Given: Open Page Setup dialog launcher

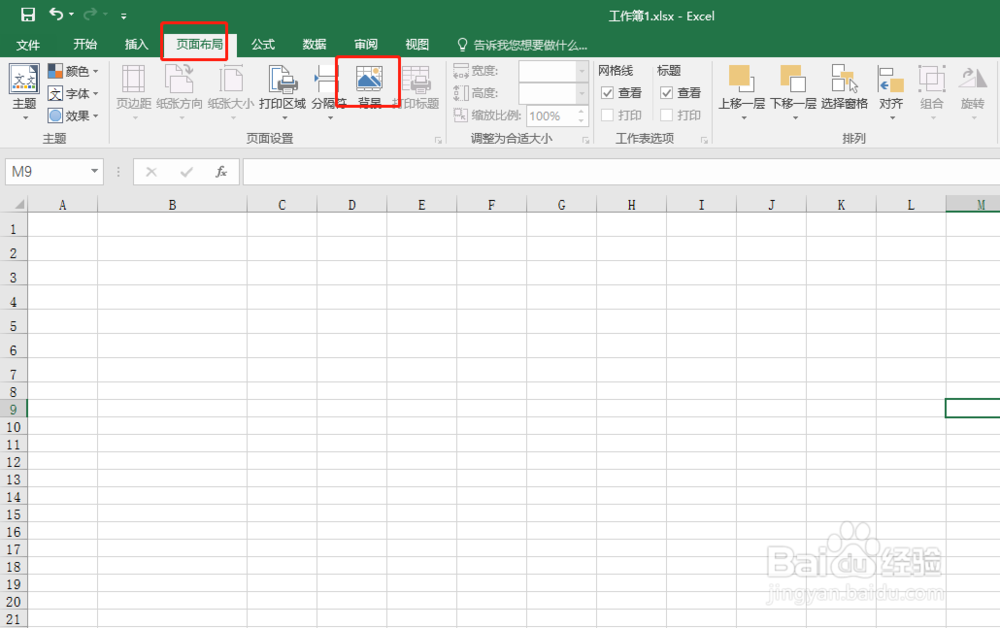Looking at the screenshot, I should point(438,140).
